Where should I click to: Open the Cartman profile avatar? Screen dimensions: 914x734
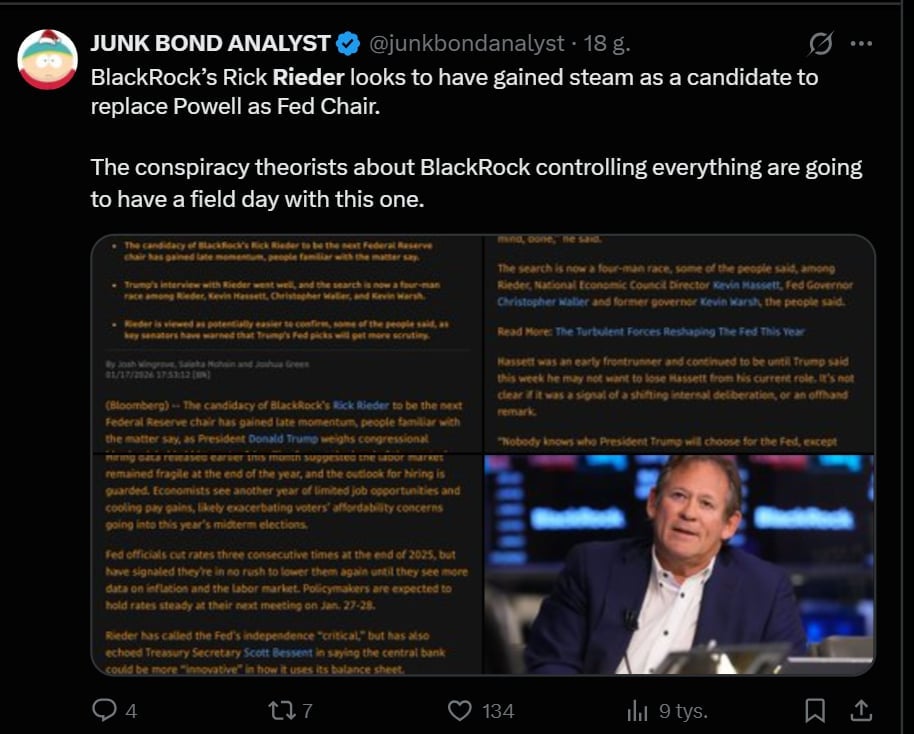[48, 59]
